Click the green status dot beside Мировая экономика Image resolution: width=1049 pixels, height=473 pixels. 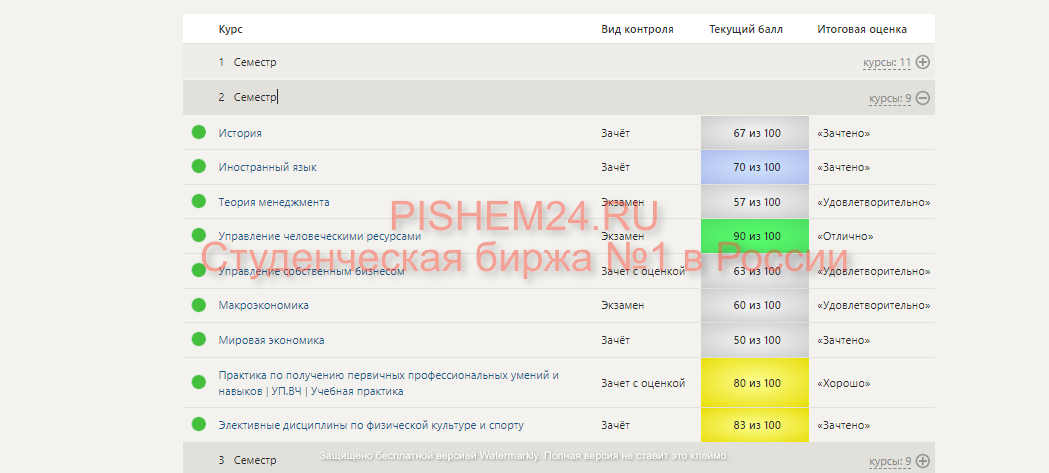(x=198, y=339)
